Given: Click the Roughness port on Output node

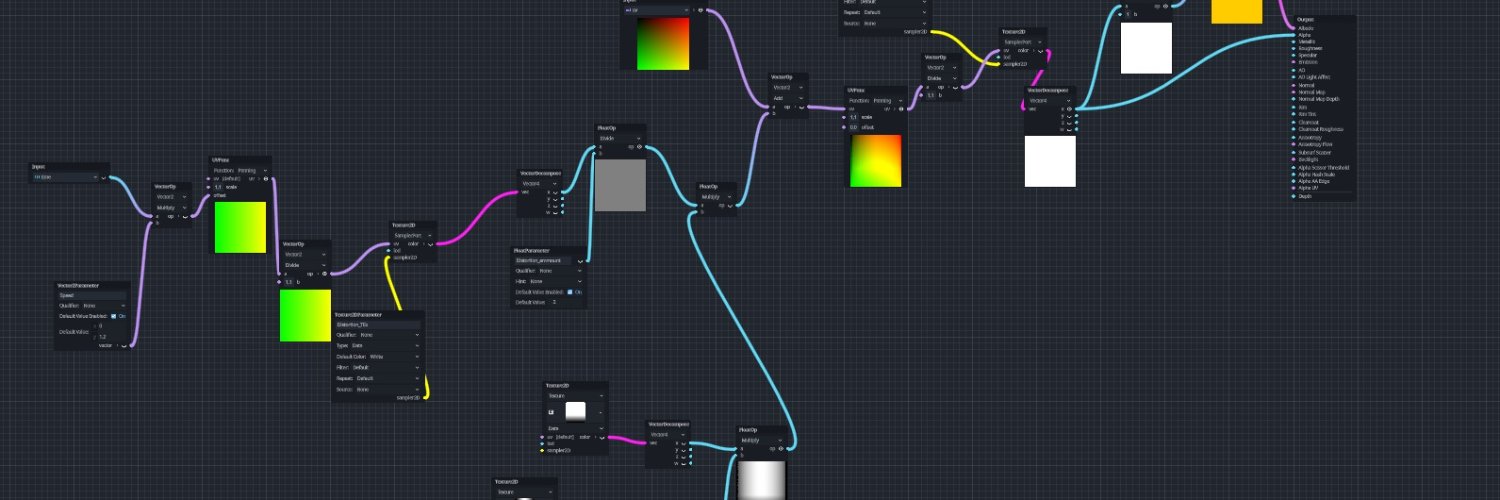Looking at the screenshot, I should coord(1293,48).
